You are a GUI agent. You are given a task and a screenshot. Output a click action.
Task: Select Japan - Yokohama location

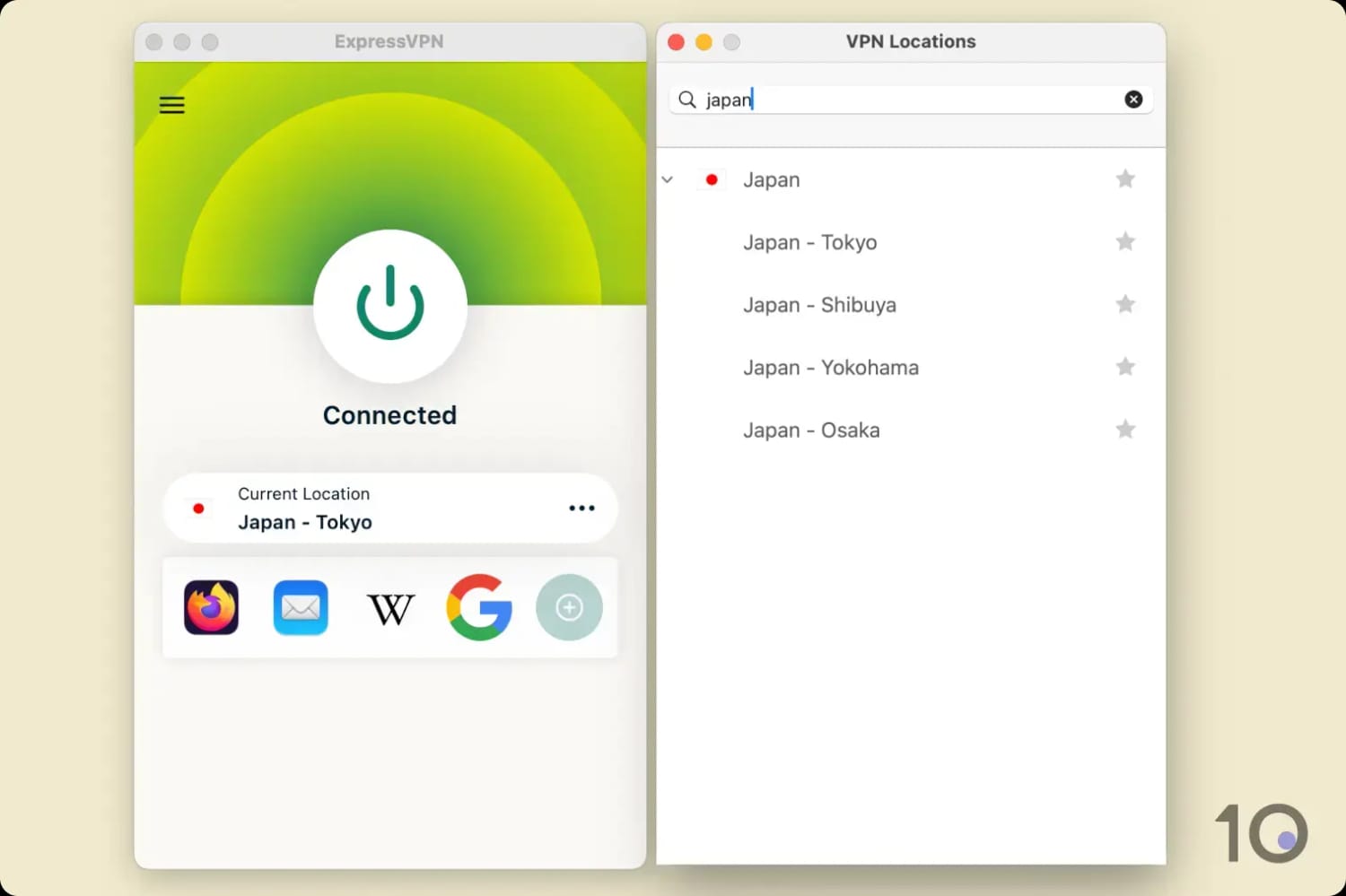(911, 368)
